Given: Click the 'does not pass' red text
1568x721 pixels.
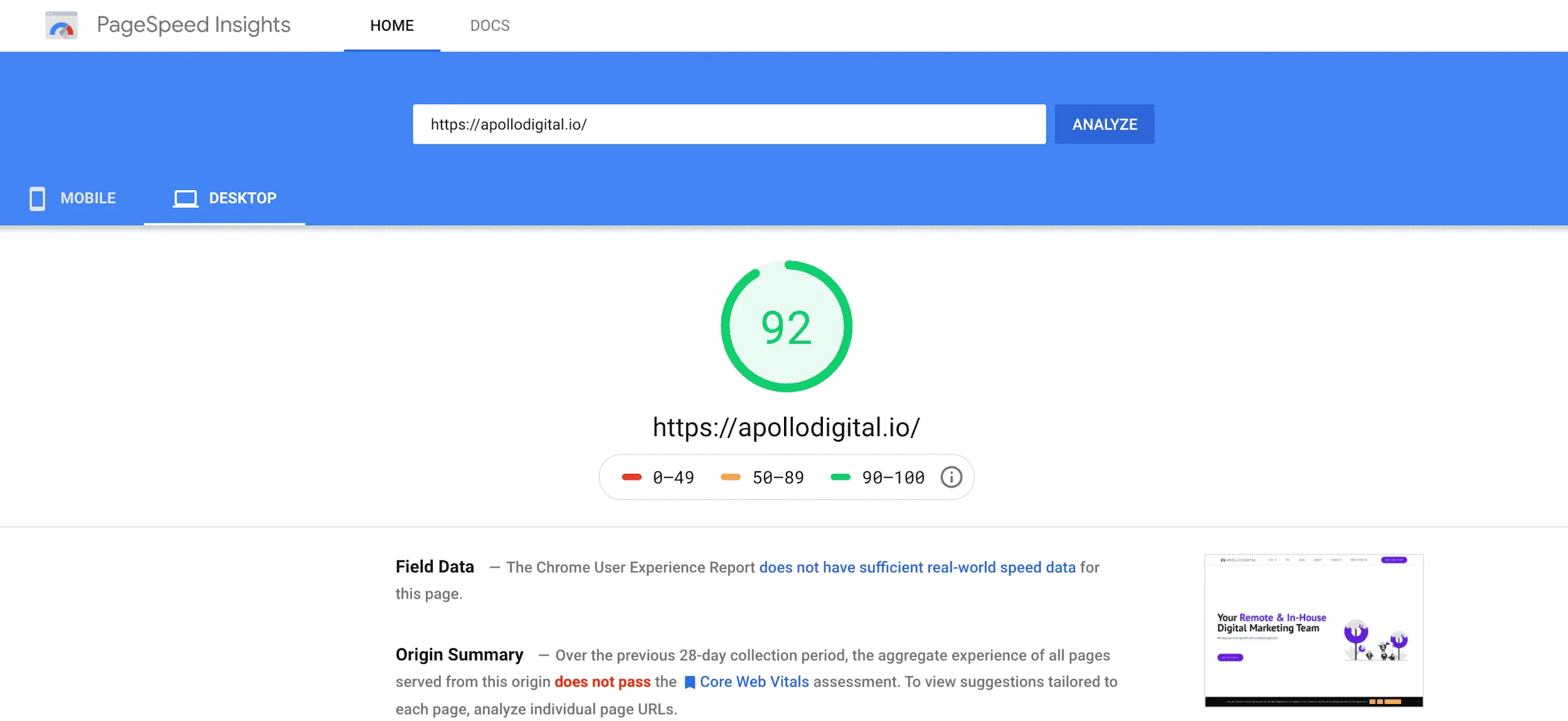Looking at the screenshot, I should click(x=603, y=682).
